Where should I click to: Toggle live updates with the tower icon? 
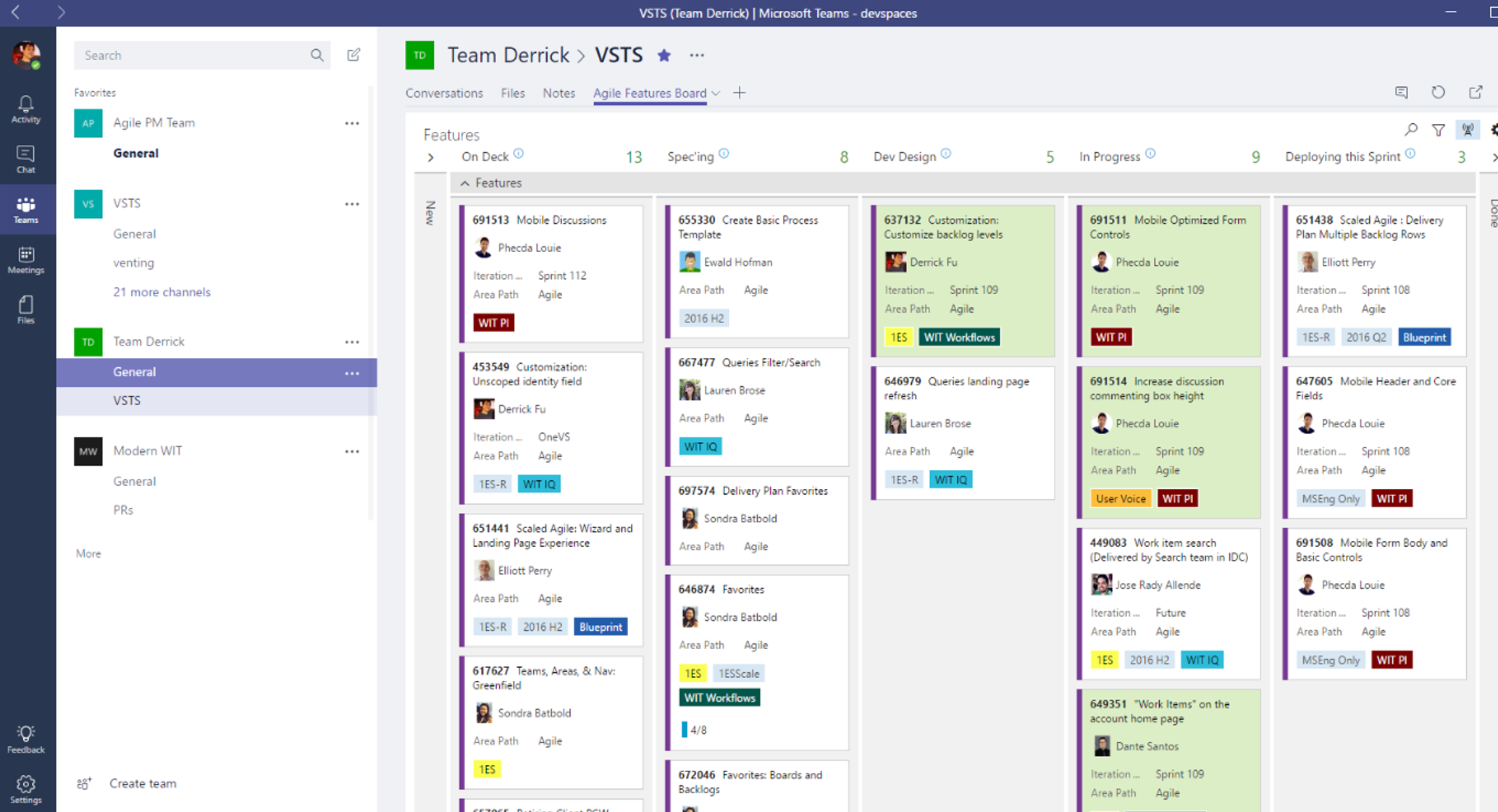tap(1468, 130)
